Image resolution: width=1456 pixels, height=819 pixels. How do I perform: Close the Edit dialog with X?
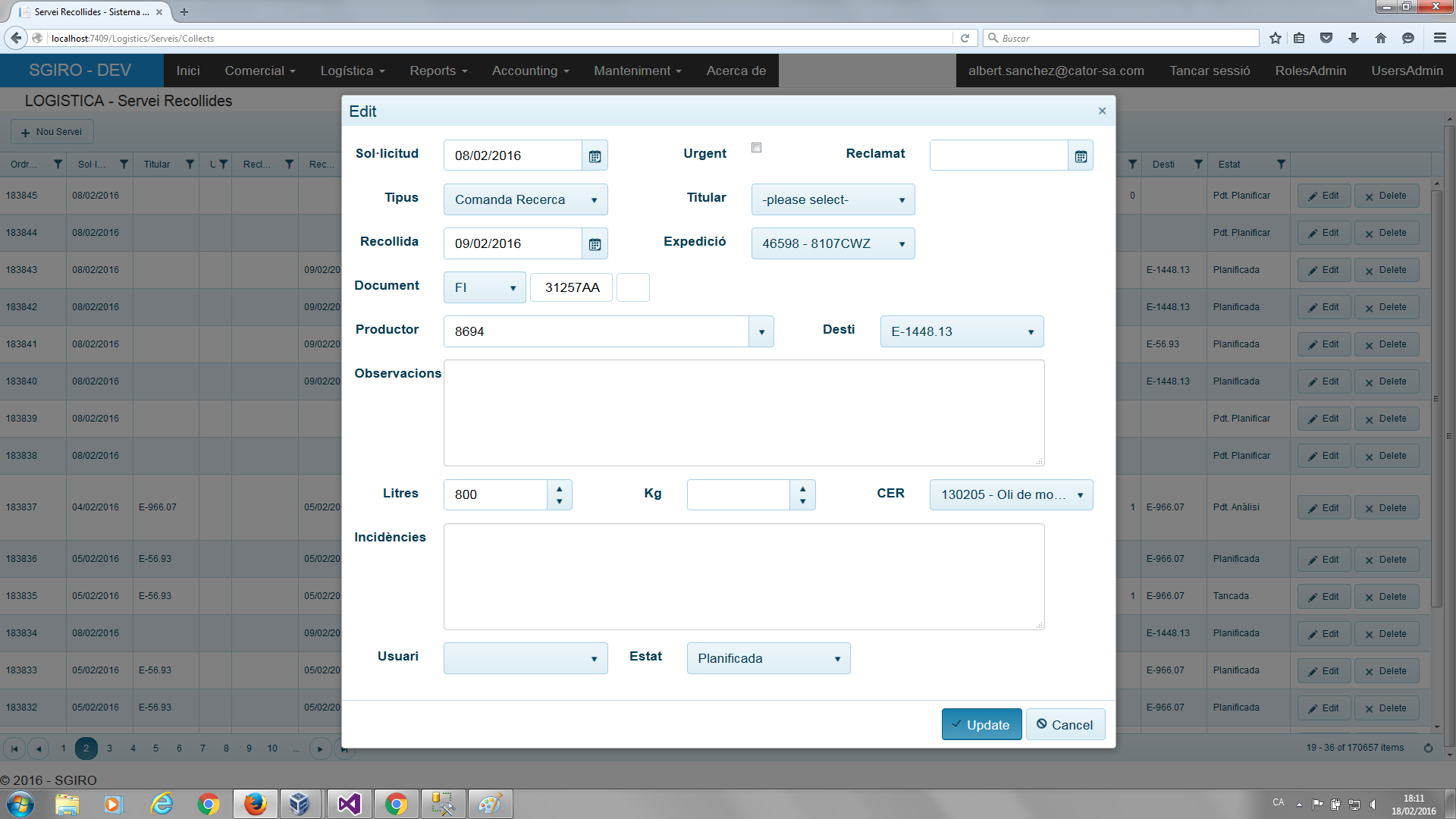(1102, 111)
